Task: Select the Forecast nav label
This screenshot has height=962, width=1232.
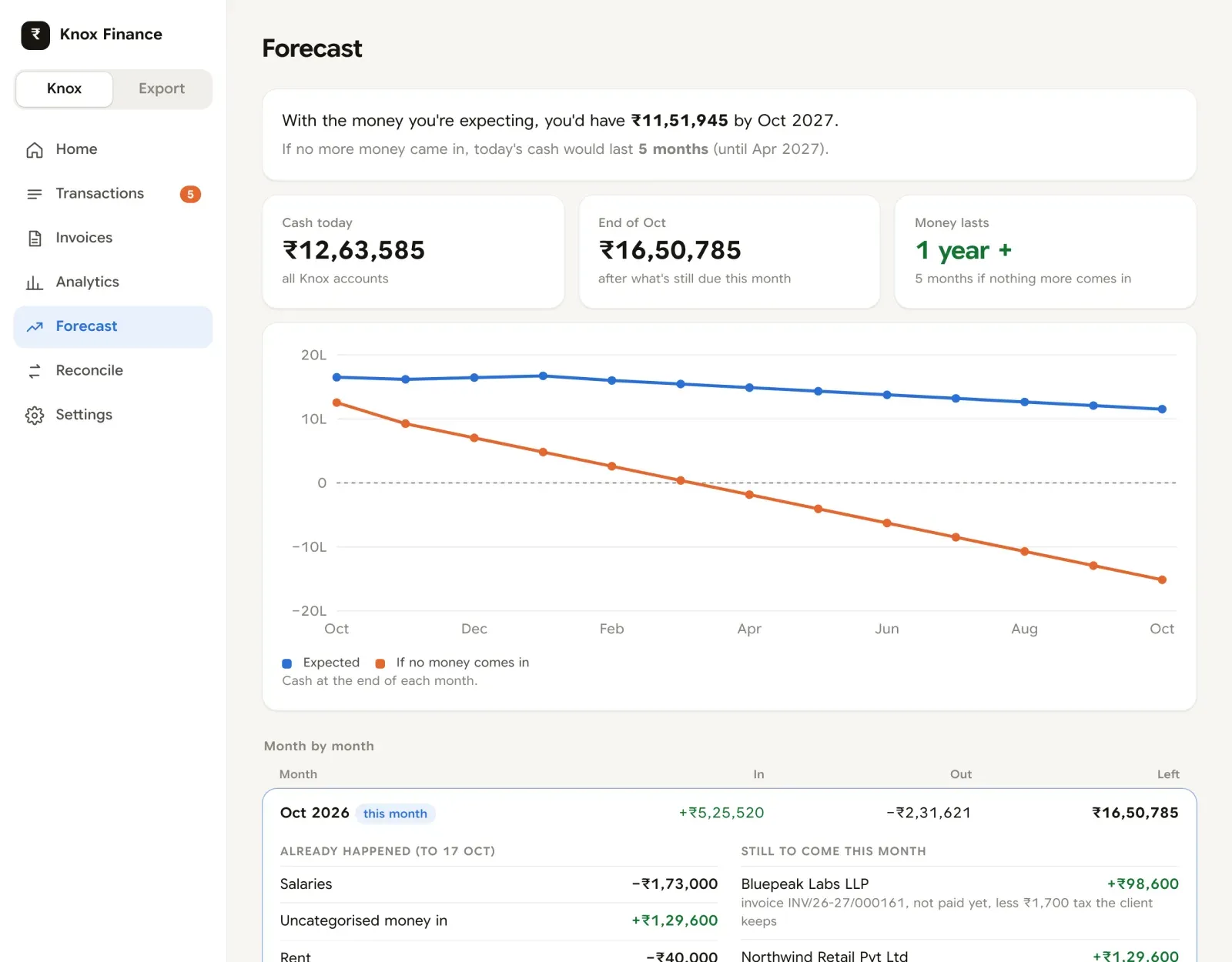Action: [x=86, y=326]
